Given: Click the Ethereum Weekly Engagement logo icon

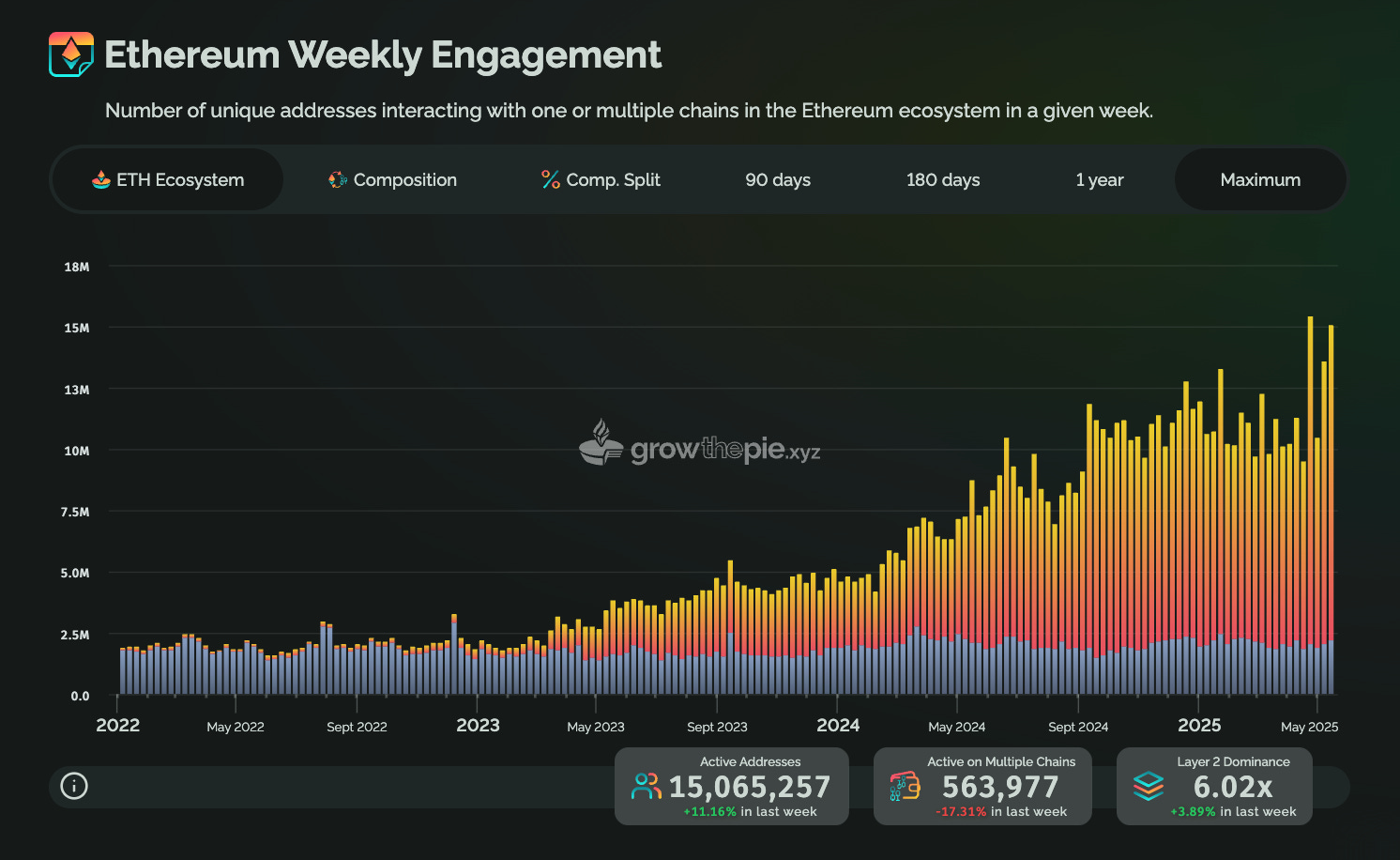Looking at the screenshot, I should 71,54.
